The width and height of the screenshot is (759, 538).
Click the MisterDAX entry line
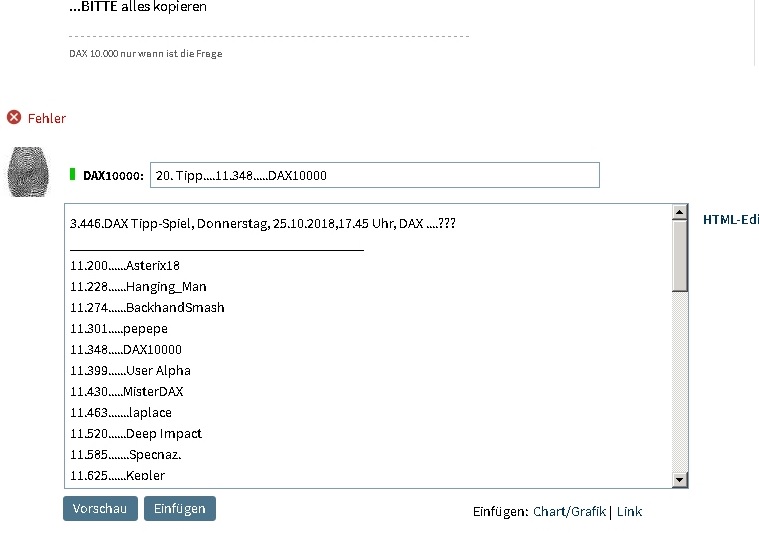tap(127, 392)
